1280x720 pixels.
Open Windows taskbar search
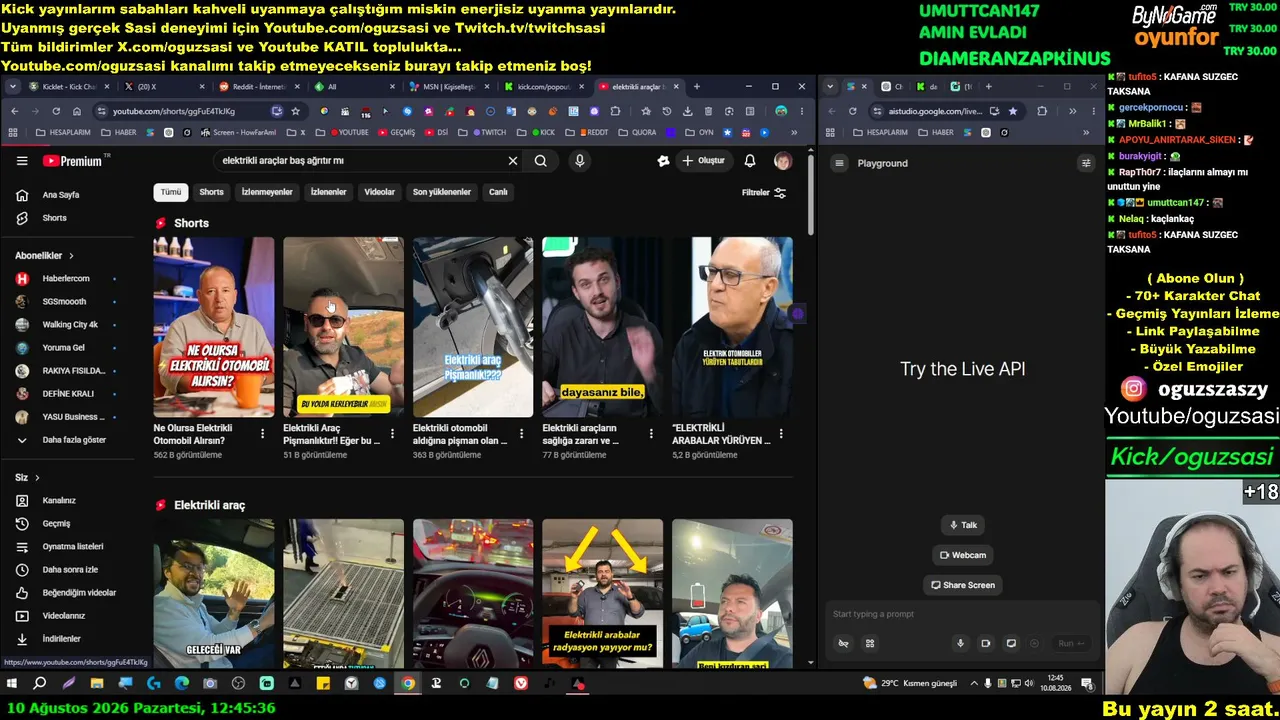pyautogui.click(x=40, y=684)
